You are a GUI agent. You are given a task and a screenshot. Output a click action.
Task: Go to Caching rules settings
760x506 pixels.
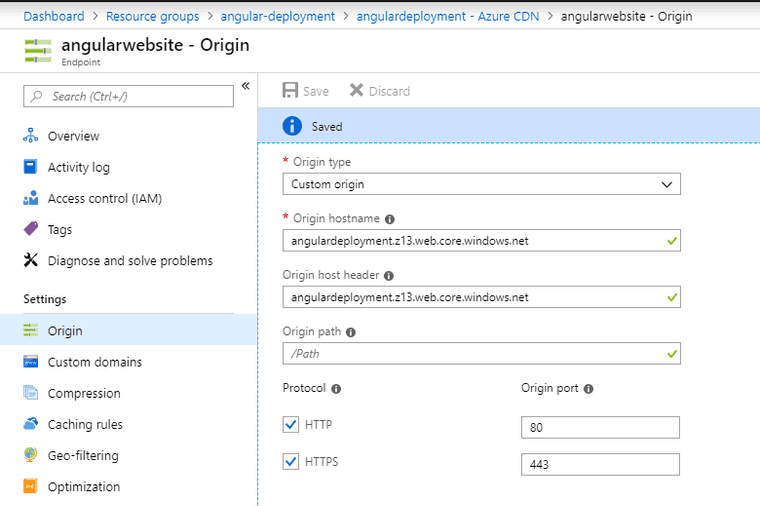coord(85,424)
